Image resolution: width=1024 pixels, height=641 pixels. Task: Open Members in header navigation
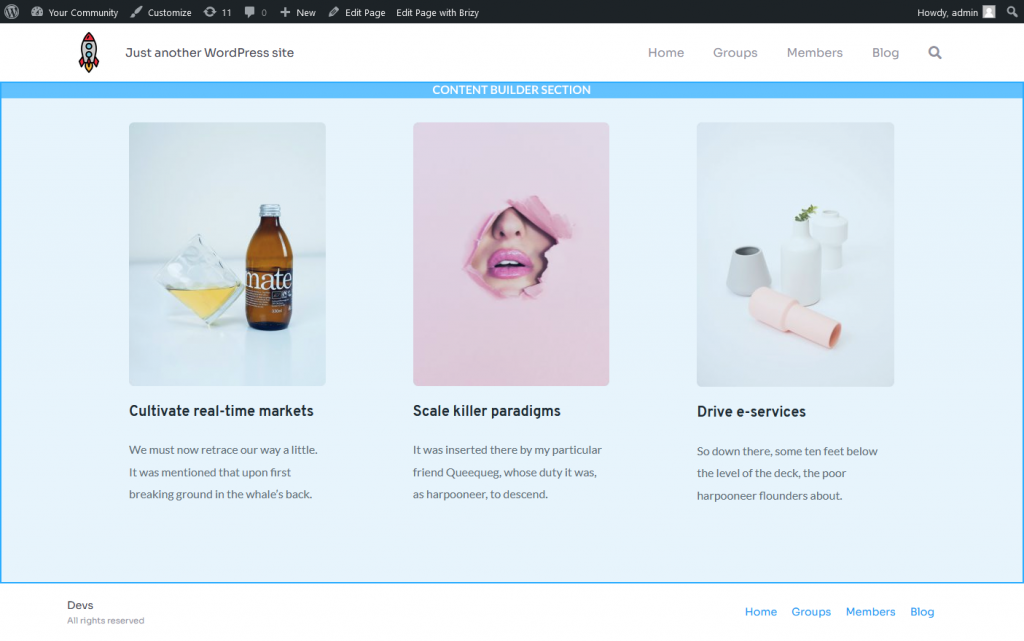pos(814,53)
